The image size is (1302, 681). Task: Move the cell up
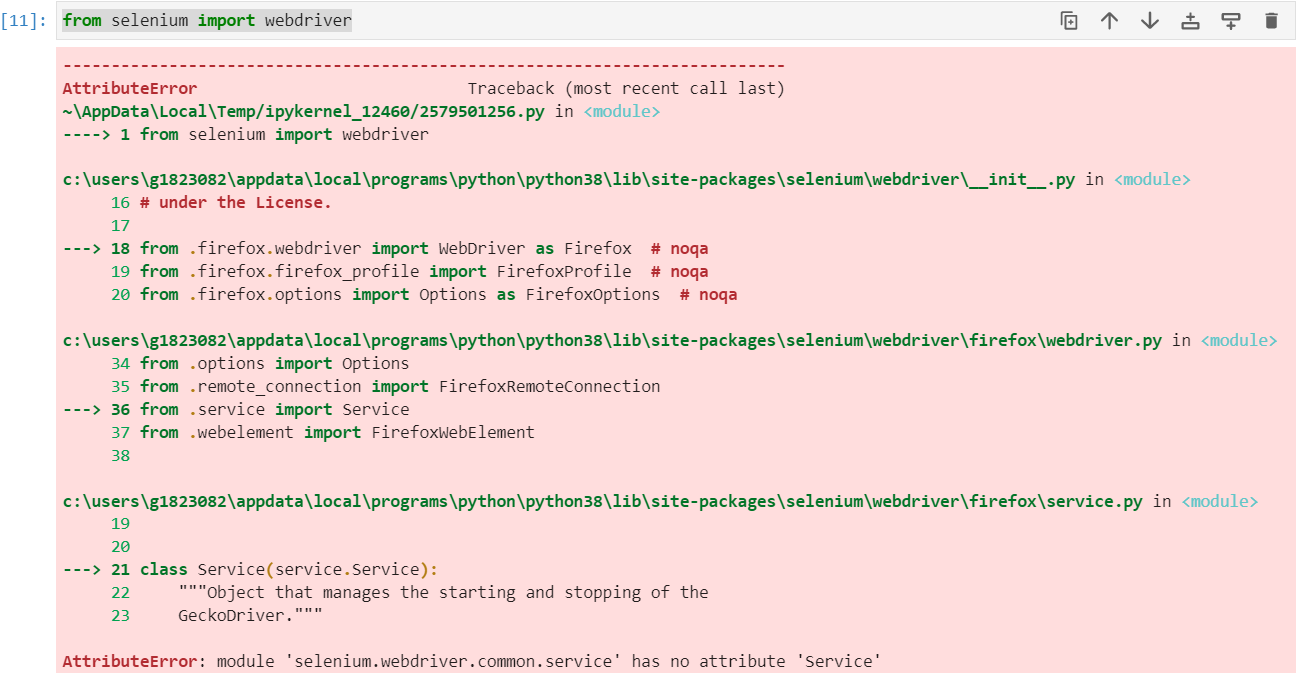tap(1109, 21)
